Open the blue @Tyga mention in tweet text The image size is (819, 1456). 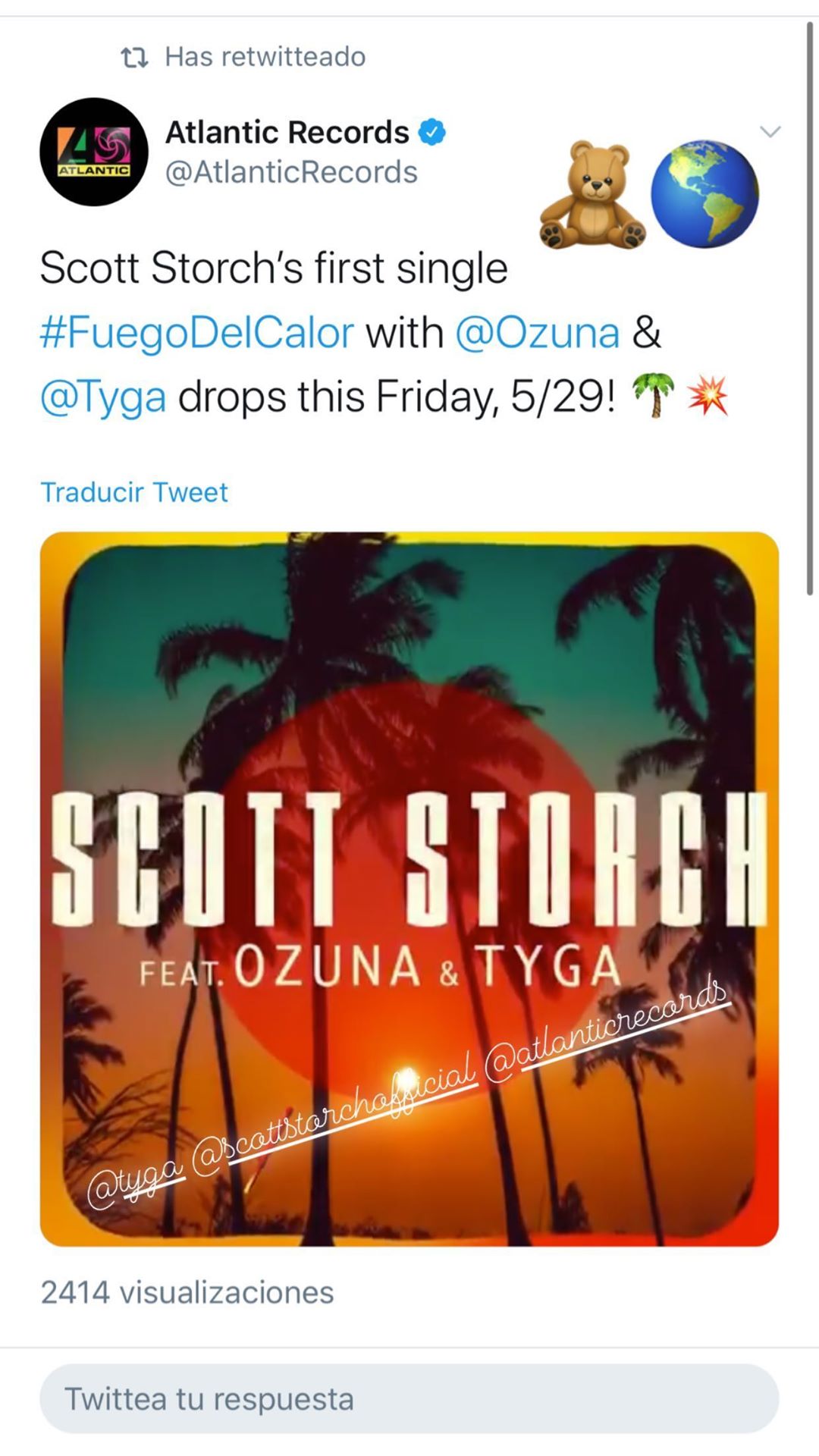(103, 397)
